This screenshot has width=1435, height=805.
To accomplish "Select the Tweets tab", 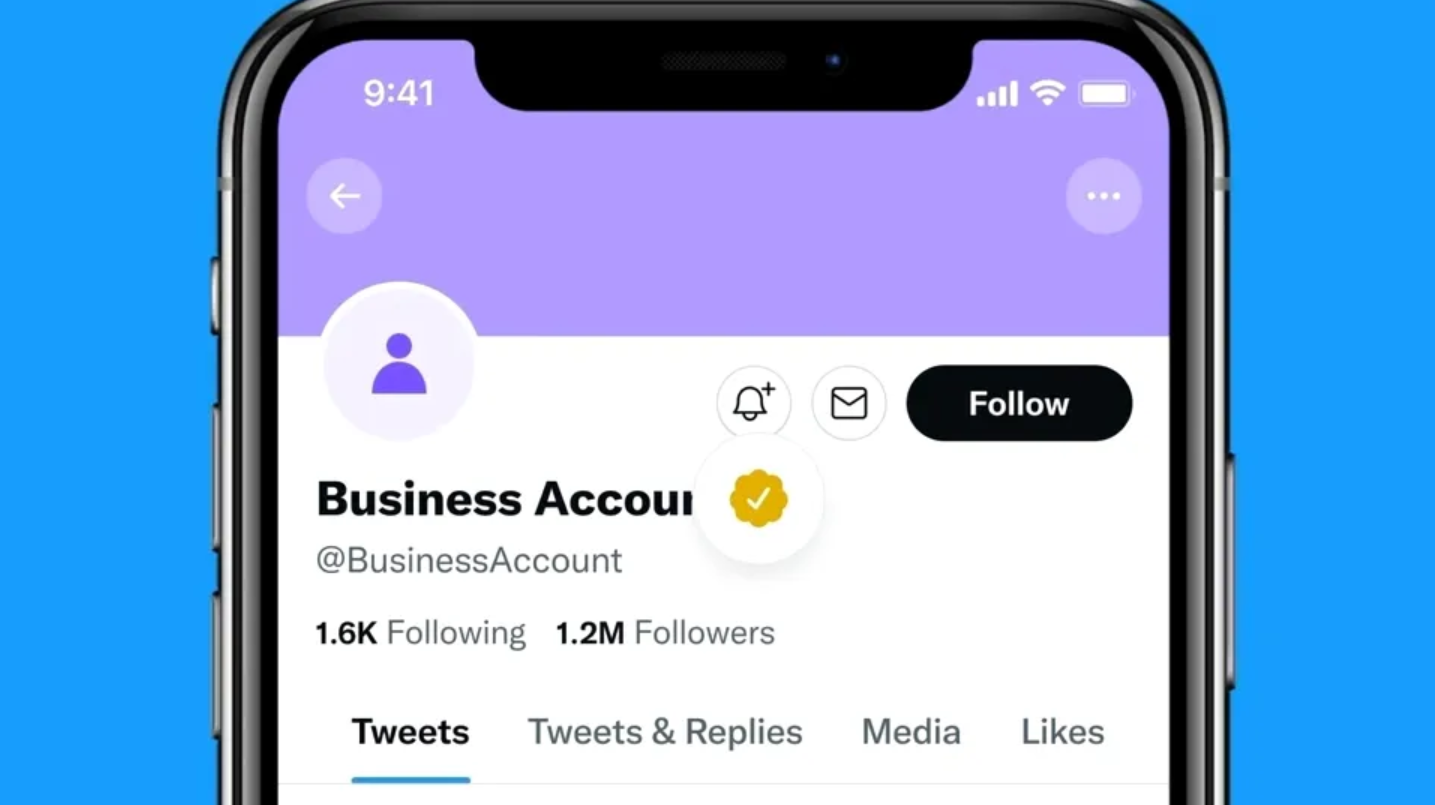I will tap(410, 732).
